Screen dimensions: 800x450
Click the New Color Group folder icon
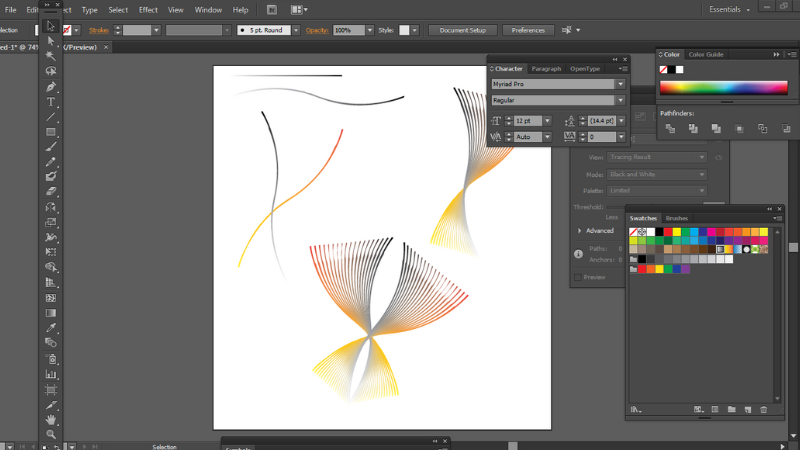coord(732,410)
